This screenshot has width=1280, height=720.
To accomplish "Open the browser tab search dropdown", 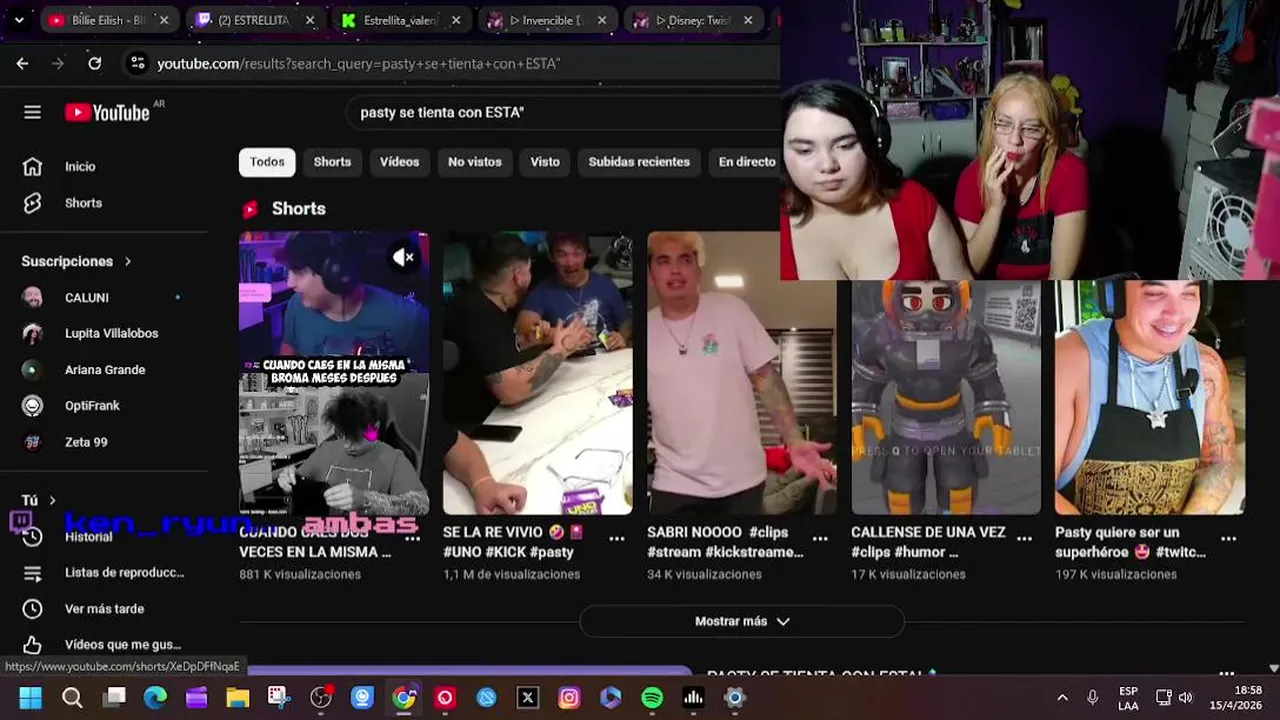I will pyautogui.click(x=18, y=20).
